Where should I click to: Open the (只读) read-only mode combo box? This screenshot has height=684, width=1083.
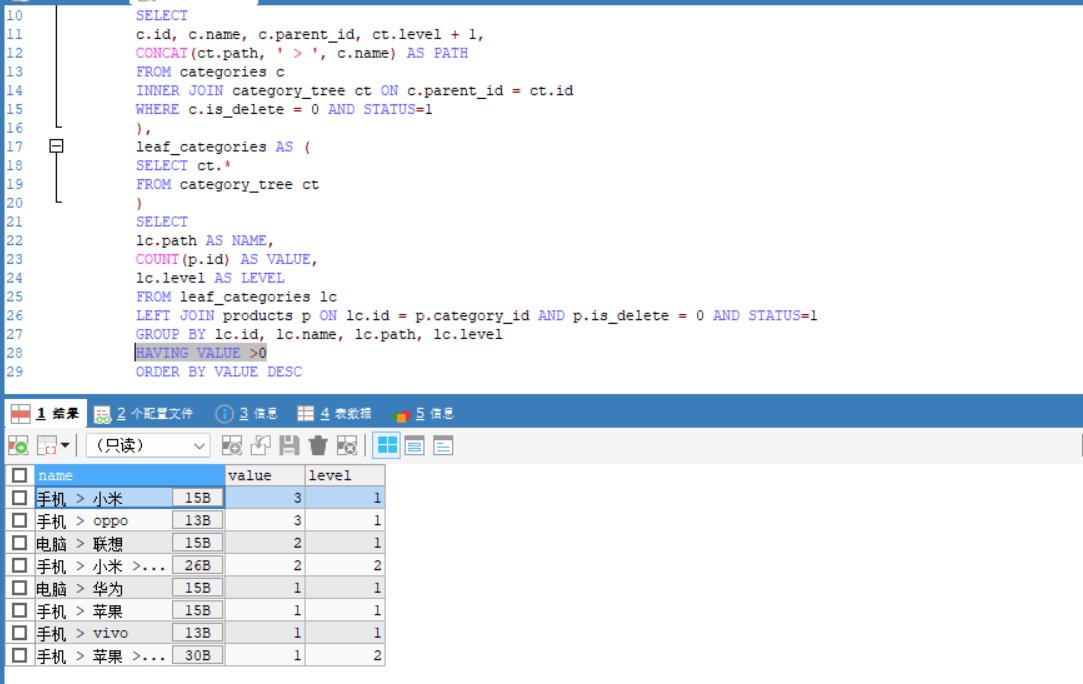(148, 446)
